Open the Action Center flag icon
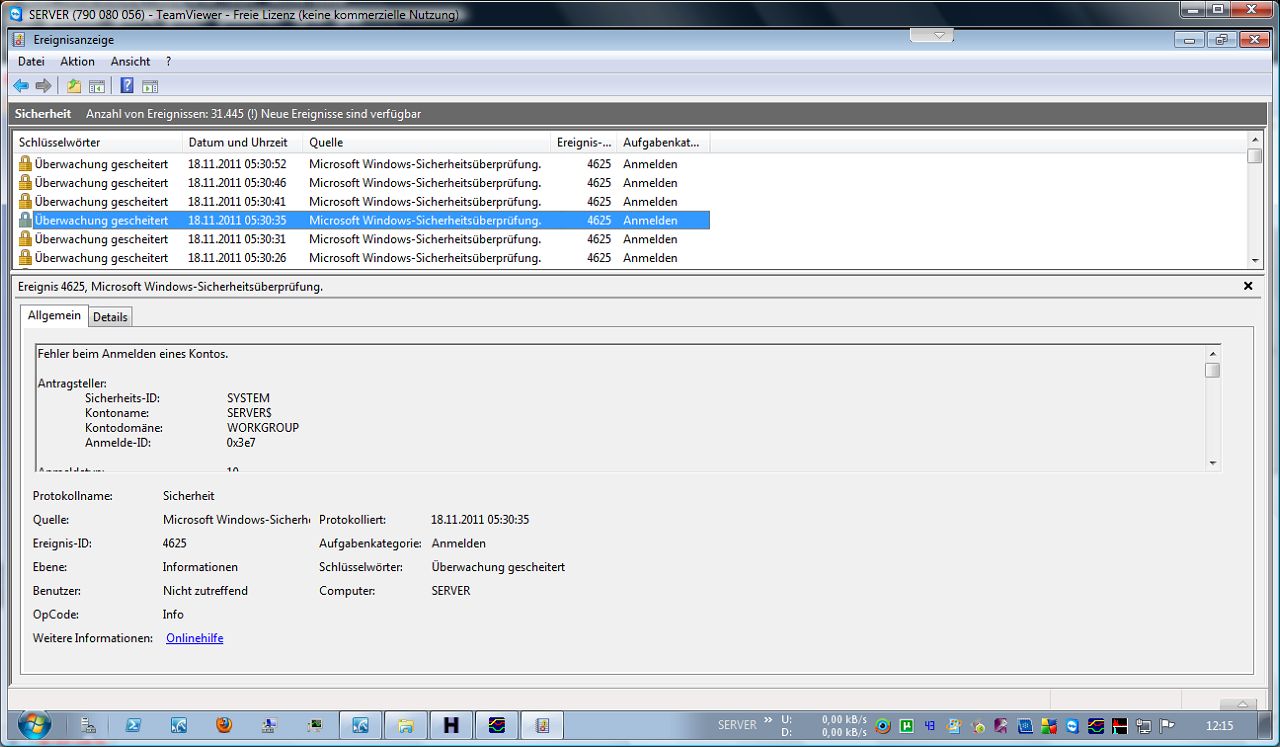The height and width of the screenshot is (747, 1280). 1166,726
